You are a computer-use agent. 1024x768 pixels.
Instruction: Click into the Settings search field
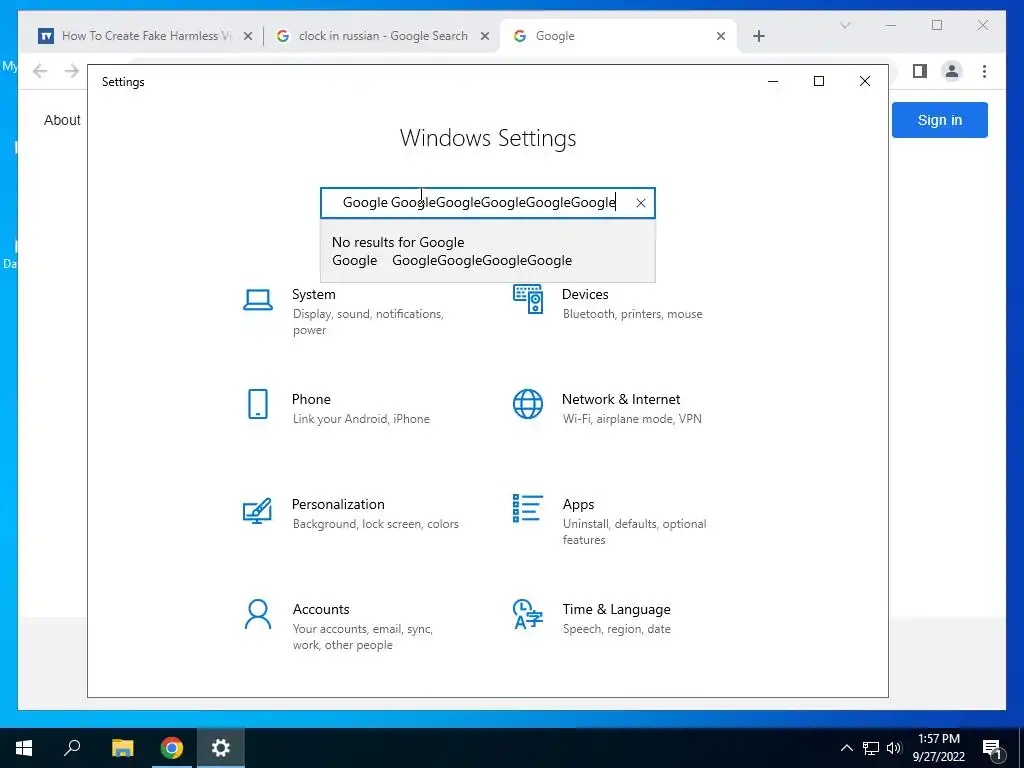[x=487, y=203]
